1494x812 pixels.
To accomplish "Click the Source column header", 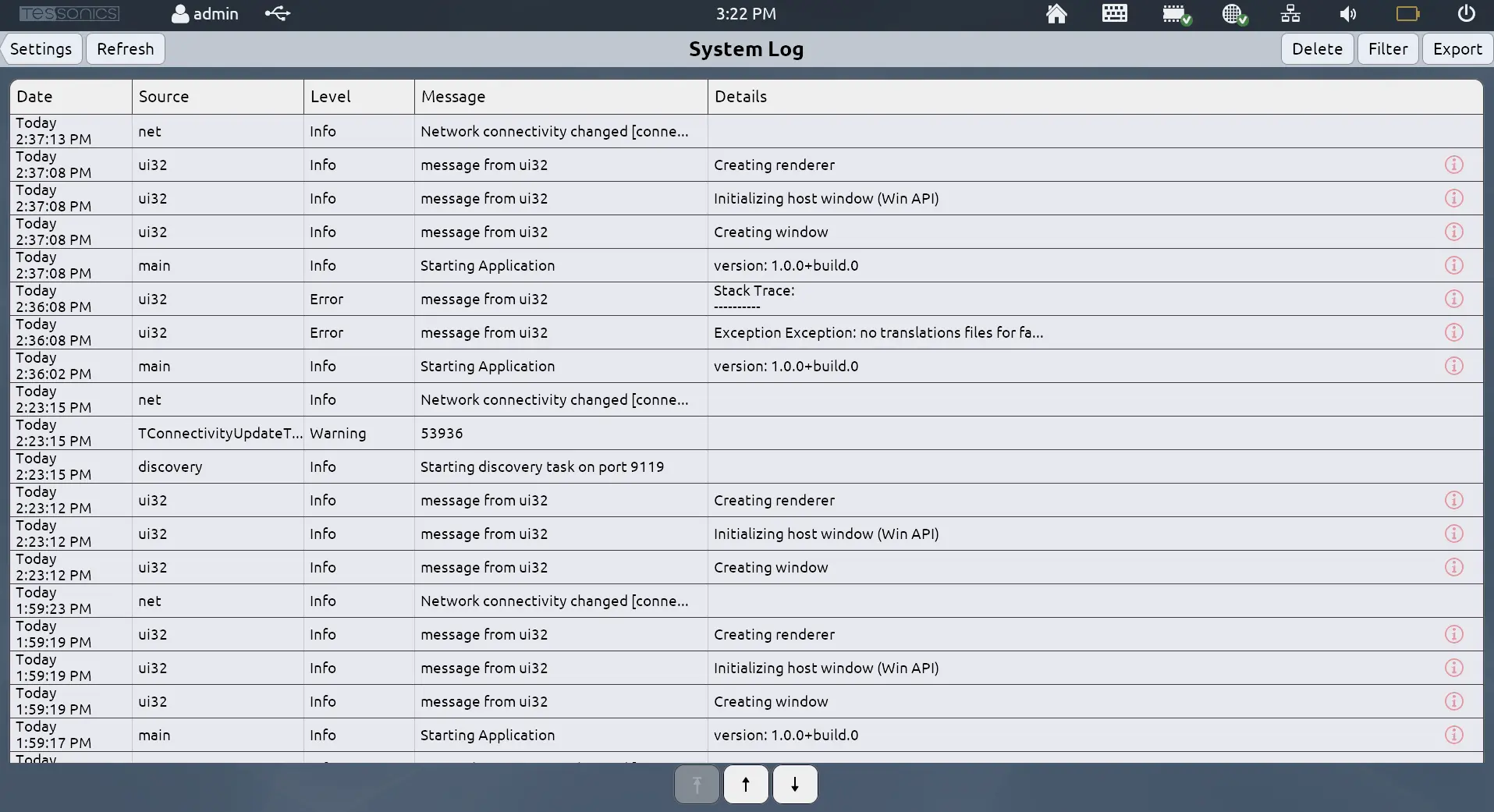I will point(218,97).
